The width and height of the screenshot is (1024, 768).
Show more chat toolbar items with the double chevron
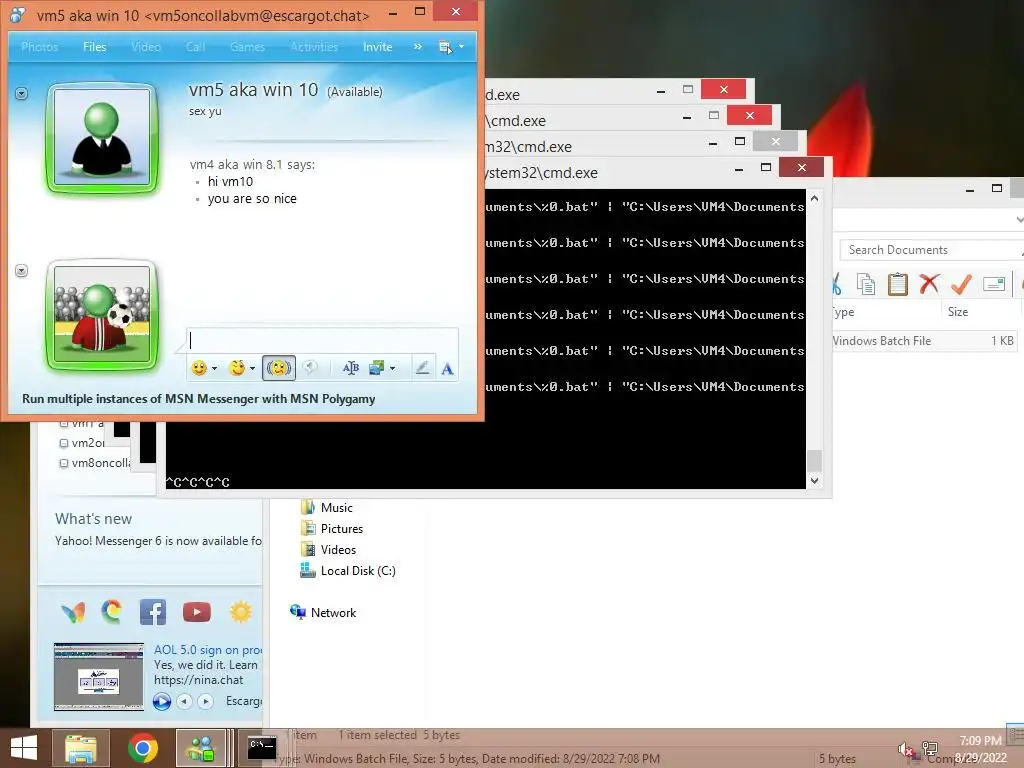[x=418, y=47]
